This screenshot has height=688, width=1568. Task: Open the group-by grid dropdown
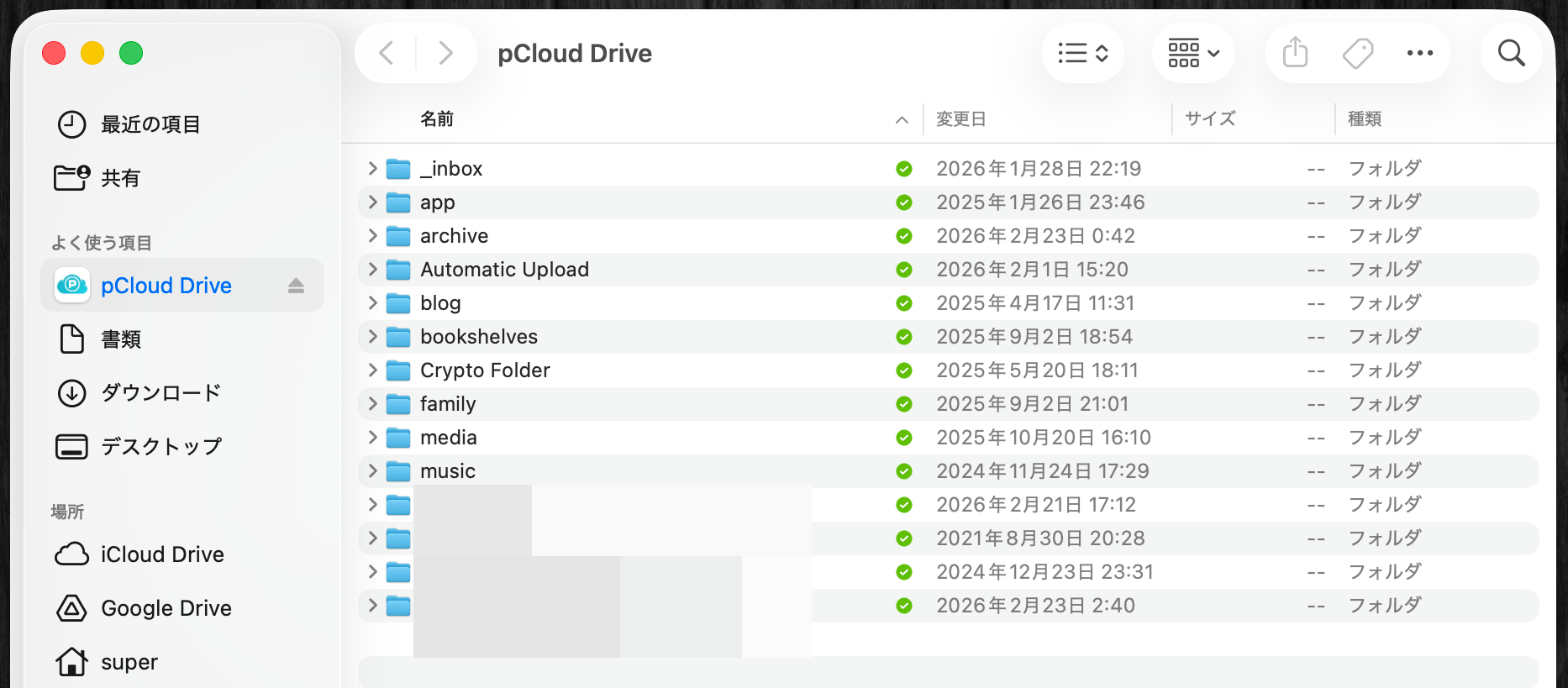click(x=1193, y=54)
